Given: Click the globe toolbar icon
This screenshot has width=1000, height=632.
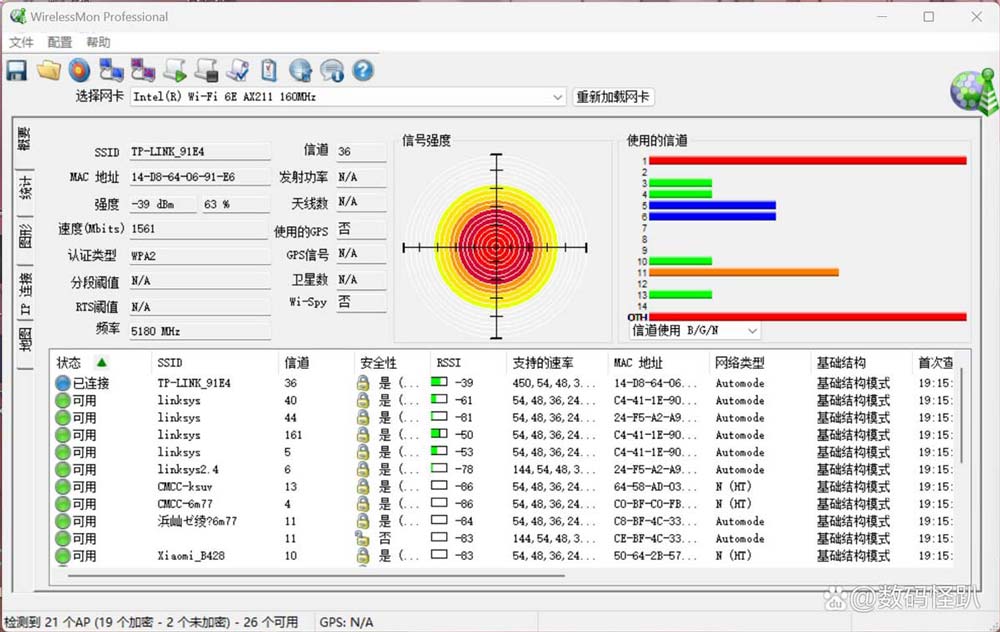Looking at the screenshot, I should click(x=300, y=70).
